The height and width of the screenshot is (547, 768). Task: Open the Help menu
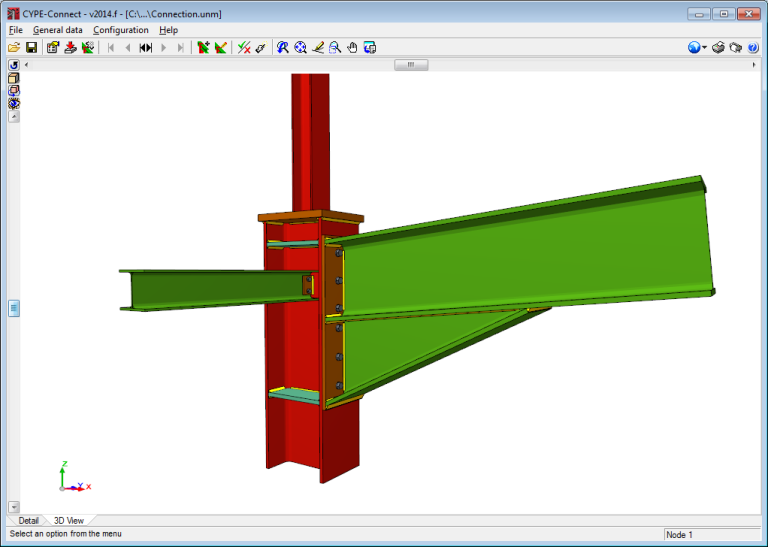click(168, 30)
